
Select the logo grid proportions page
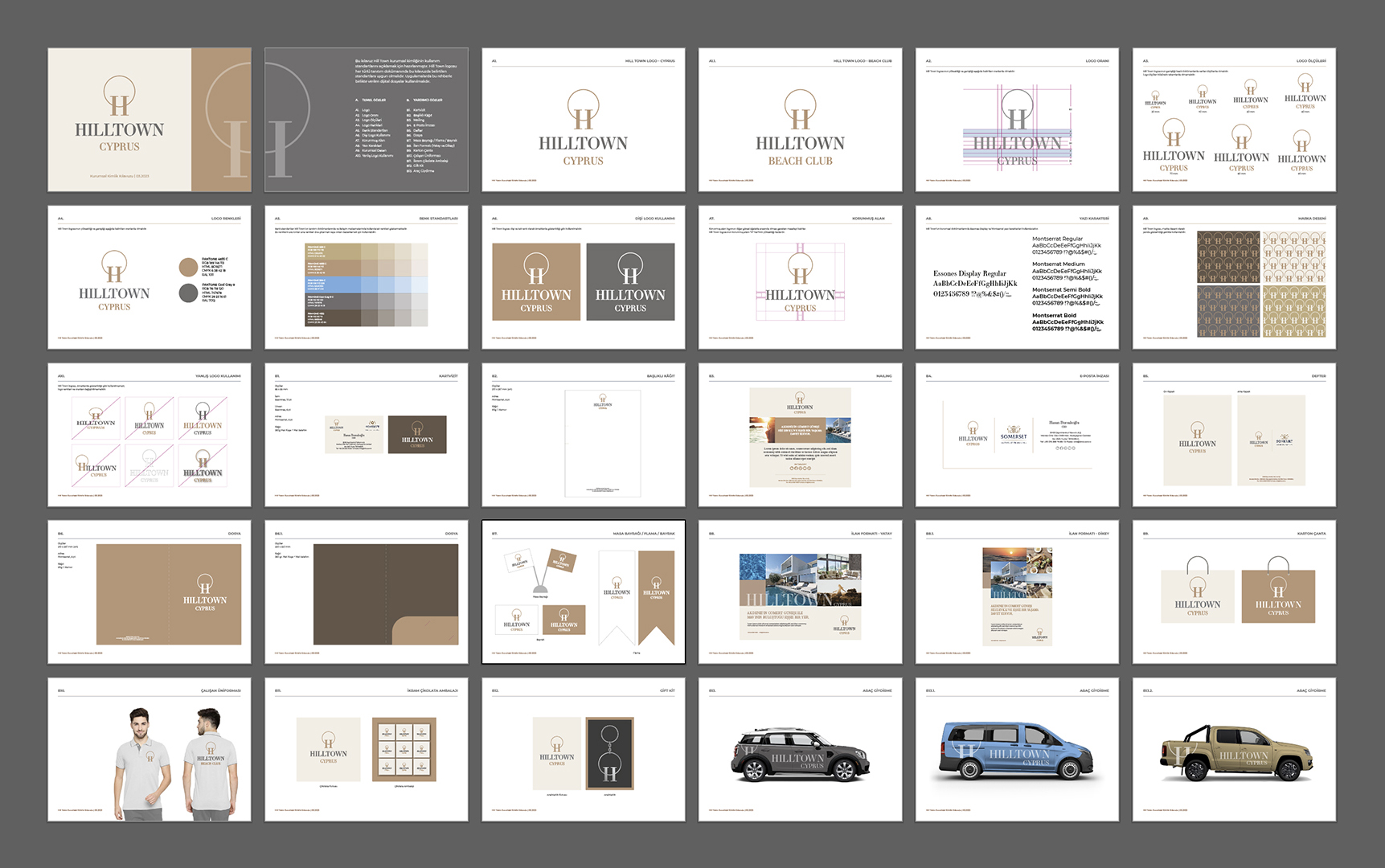click(x=1017, y=120)
